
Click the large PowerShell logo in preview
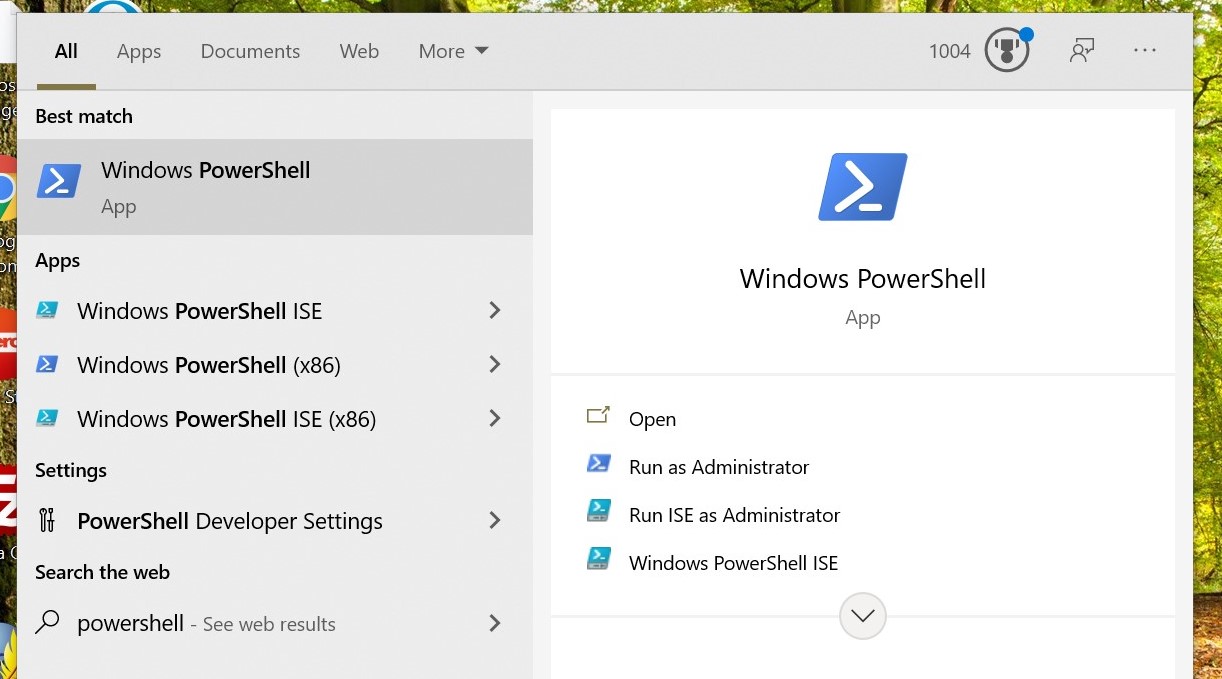tap(862, 187)
